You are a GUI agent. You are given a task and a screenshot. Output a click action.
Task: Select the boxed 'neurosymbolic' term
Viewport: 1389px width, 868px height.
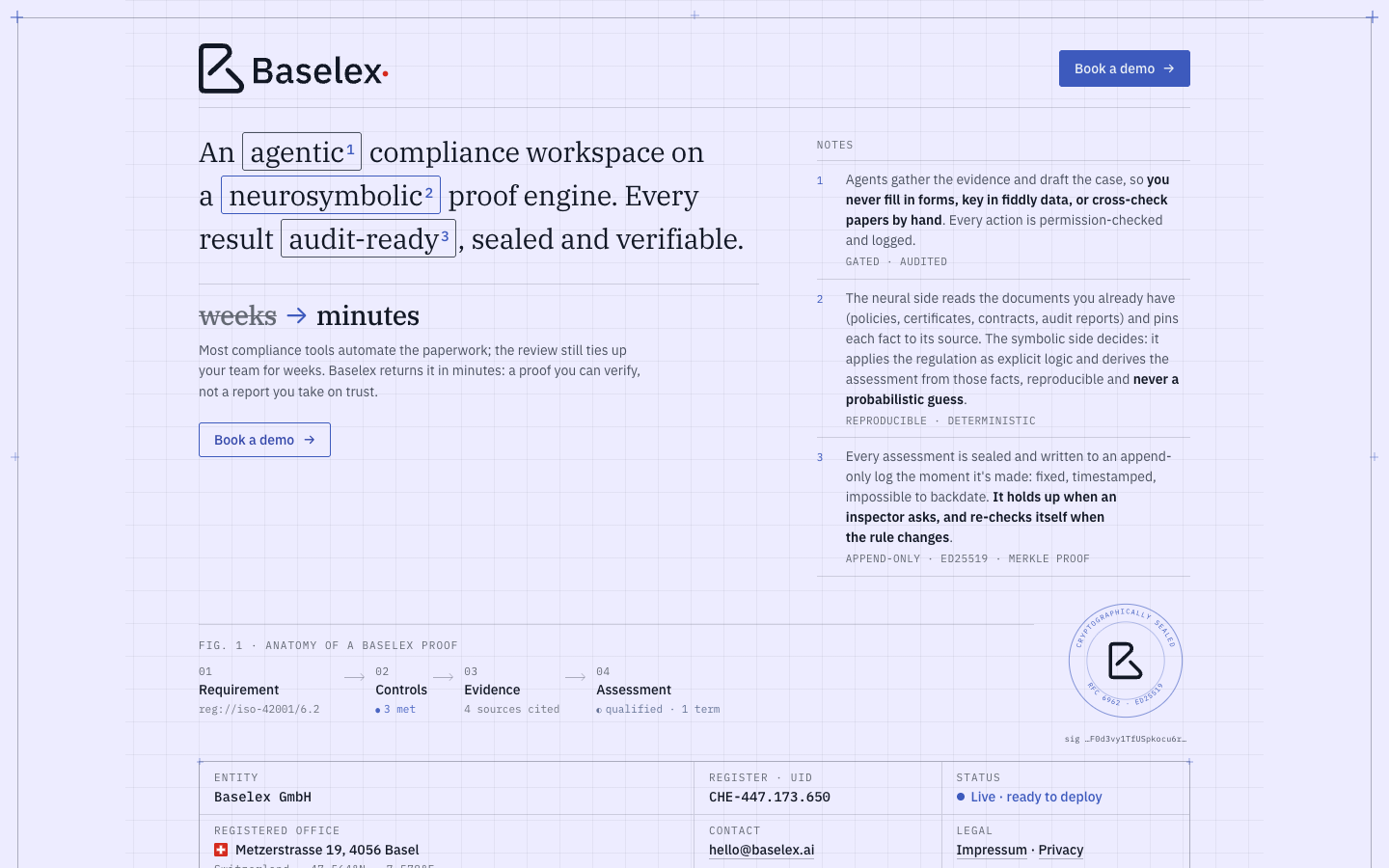point(331,195)
